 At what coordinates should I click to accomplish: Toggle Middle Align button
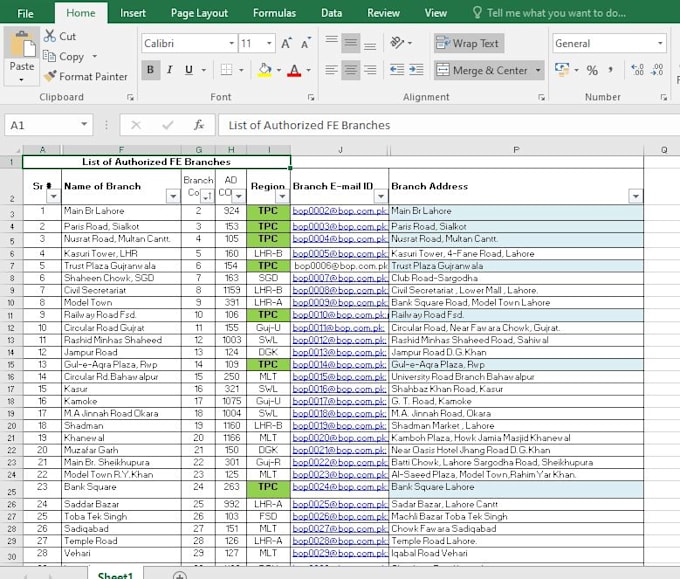[351, 43]
